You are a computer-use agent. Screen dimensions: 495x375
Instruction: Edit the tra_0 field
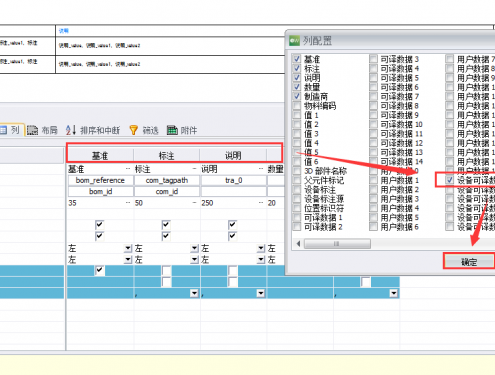(233, 180)
